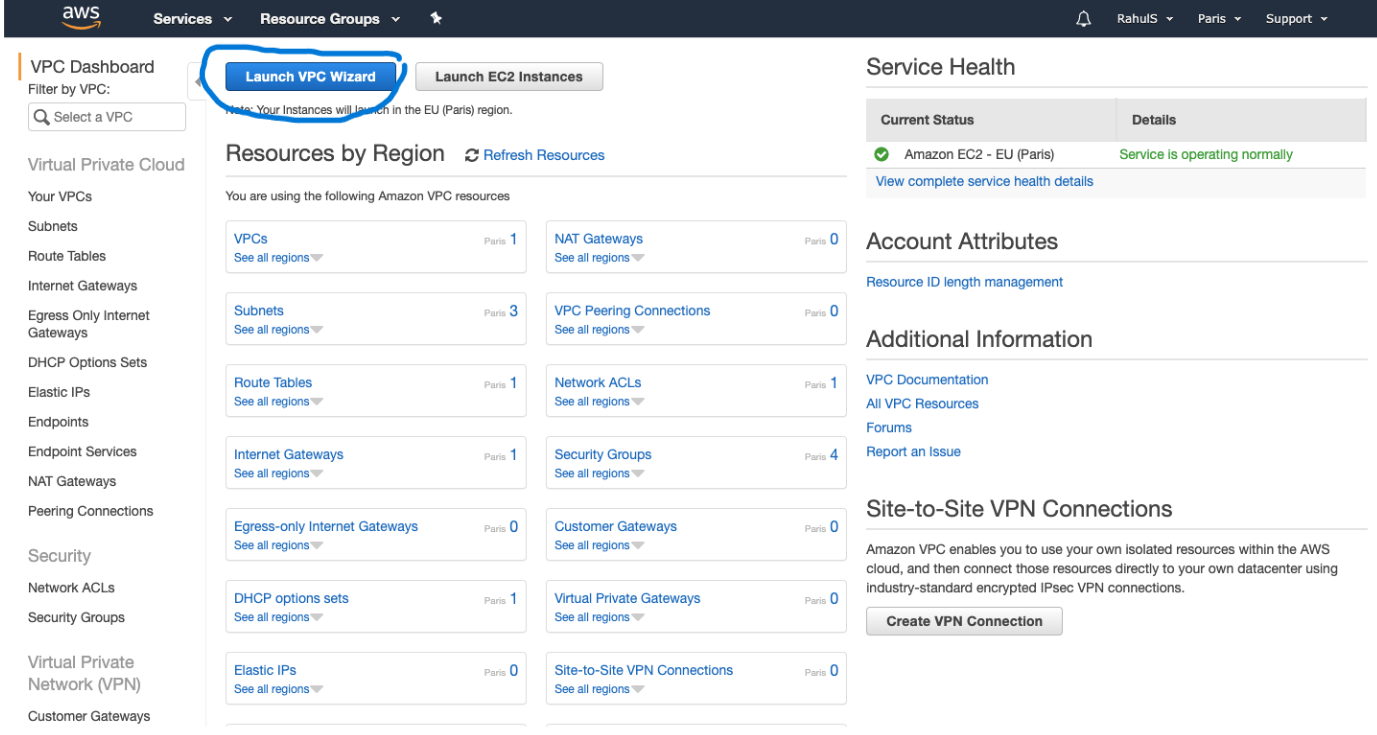1377x735 pixels.
Task: Open the All VPC Resources link
Action: [923, 404]
